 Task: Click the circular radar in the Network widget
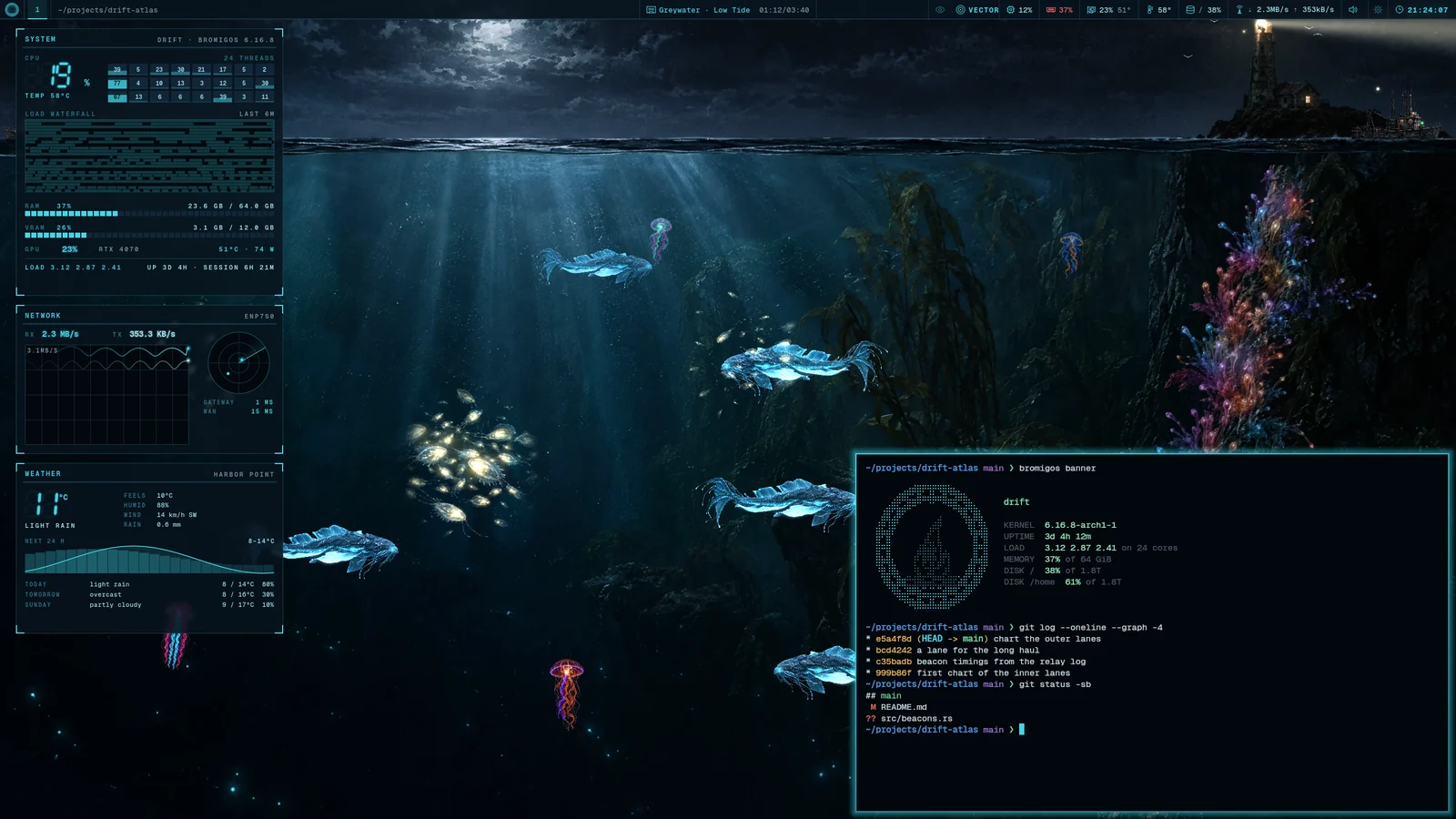pos(238,362)
